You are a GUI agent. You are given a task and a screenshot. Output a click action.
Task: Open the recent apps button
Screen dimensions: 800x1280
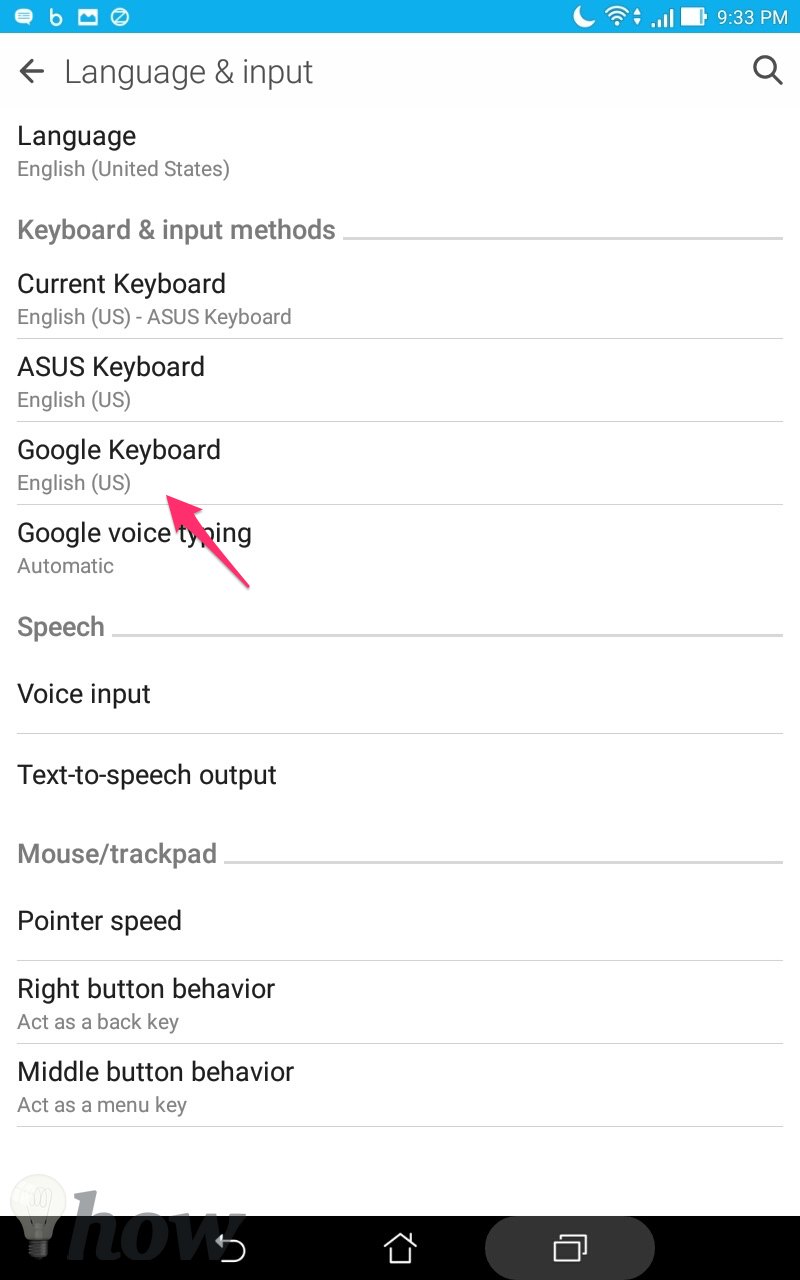coord(570,1247)
